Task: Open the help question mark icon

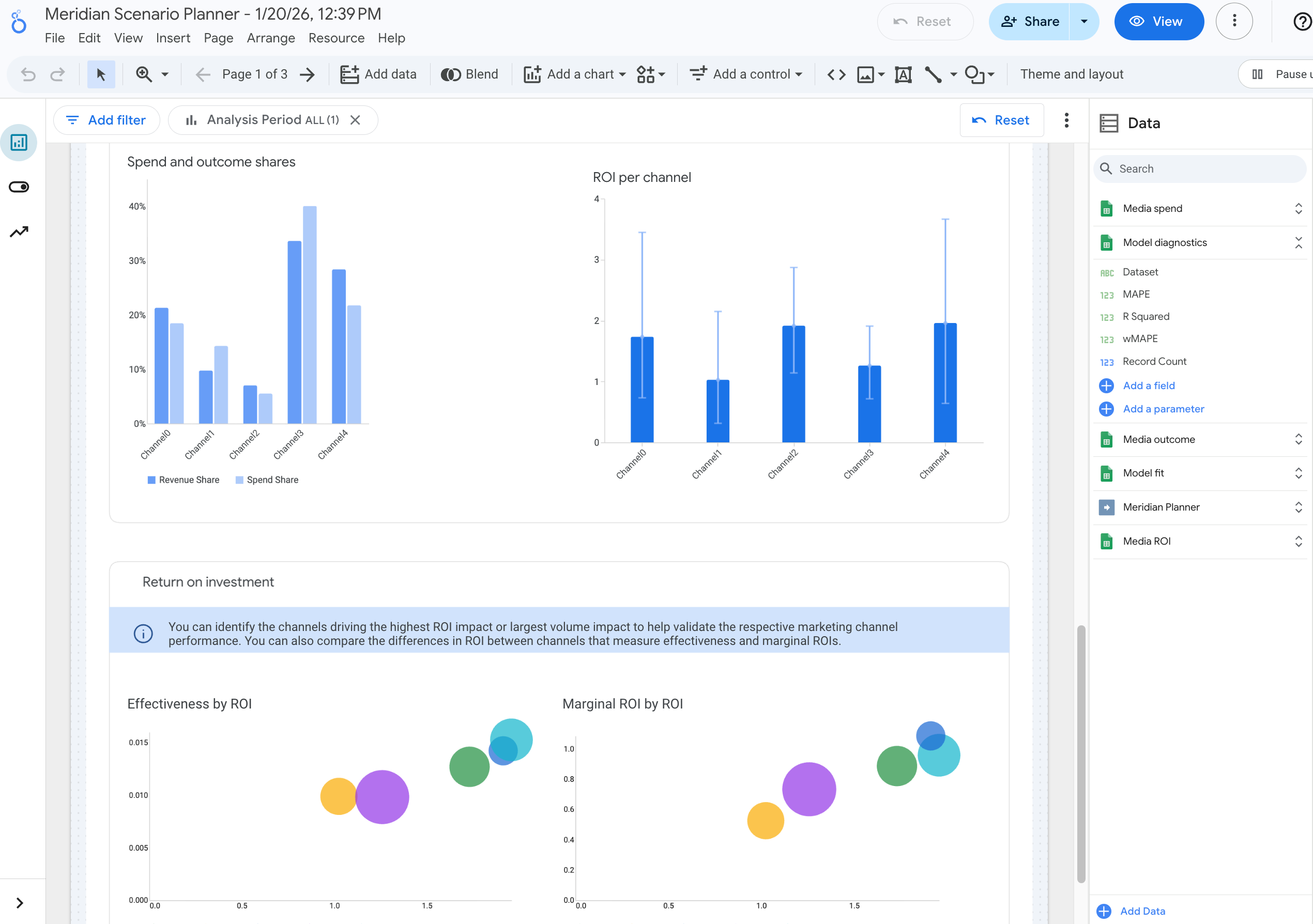Action: [x=1302, y=22]
